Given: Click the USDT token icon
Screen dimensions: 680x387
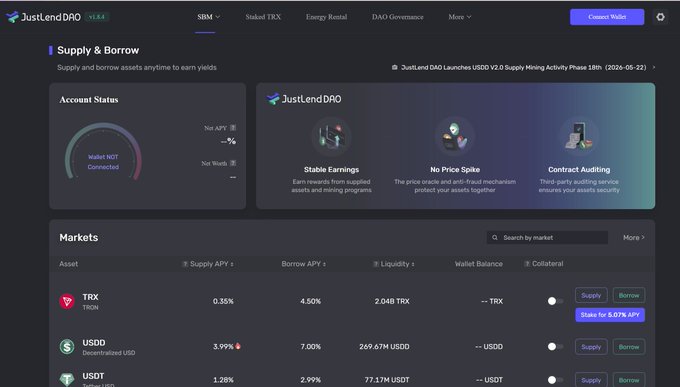Looking at the screenshot, I should click(67, 380).
